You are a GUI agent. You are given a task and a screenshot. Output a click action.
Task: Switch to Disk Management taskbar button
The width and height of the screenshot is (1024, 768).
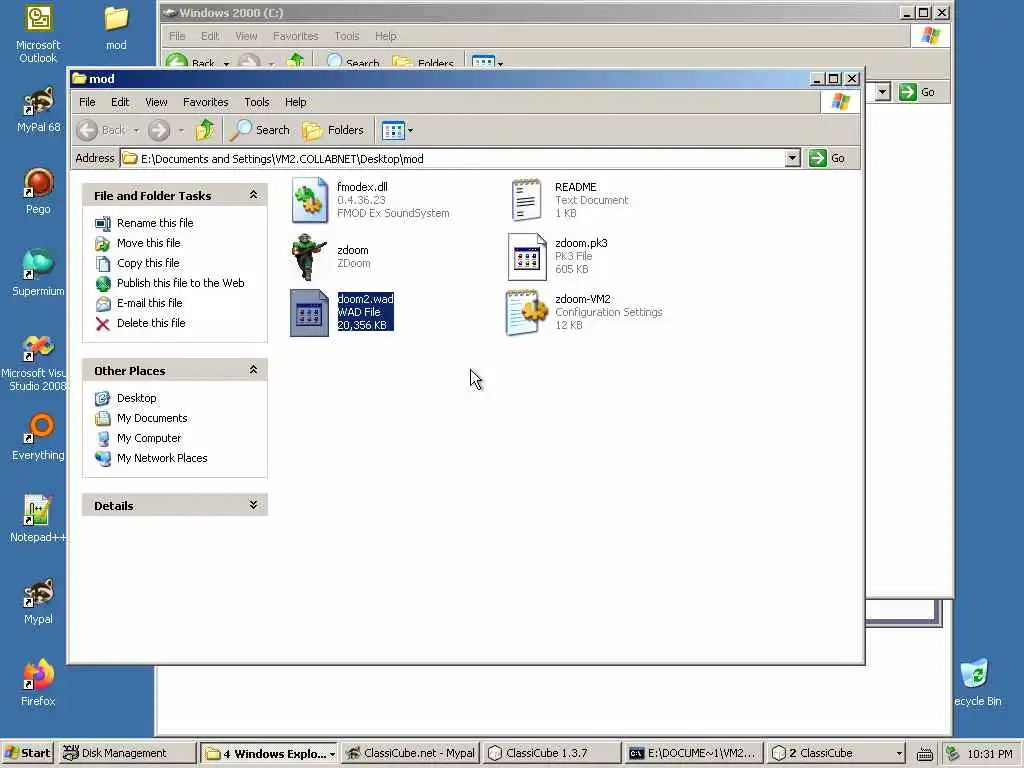[125, 753]
